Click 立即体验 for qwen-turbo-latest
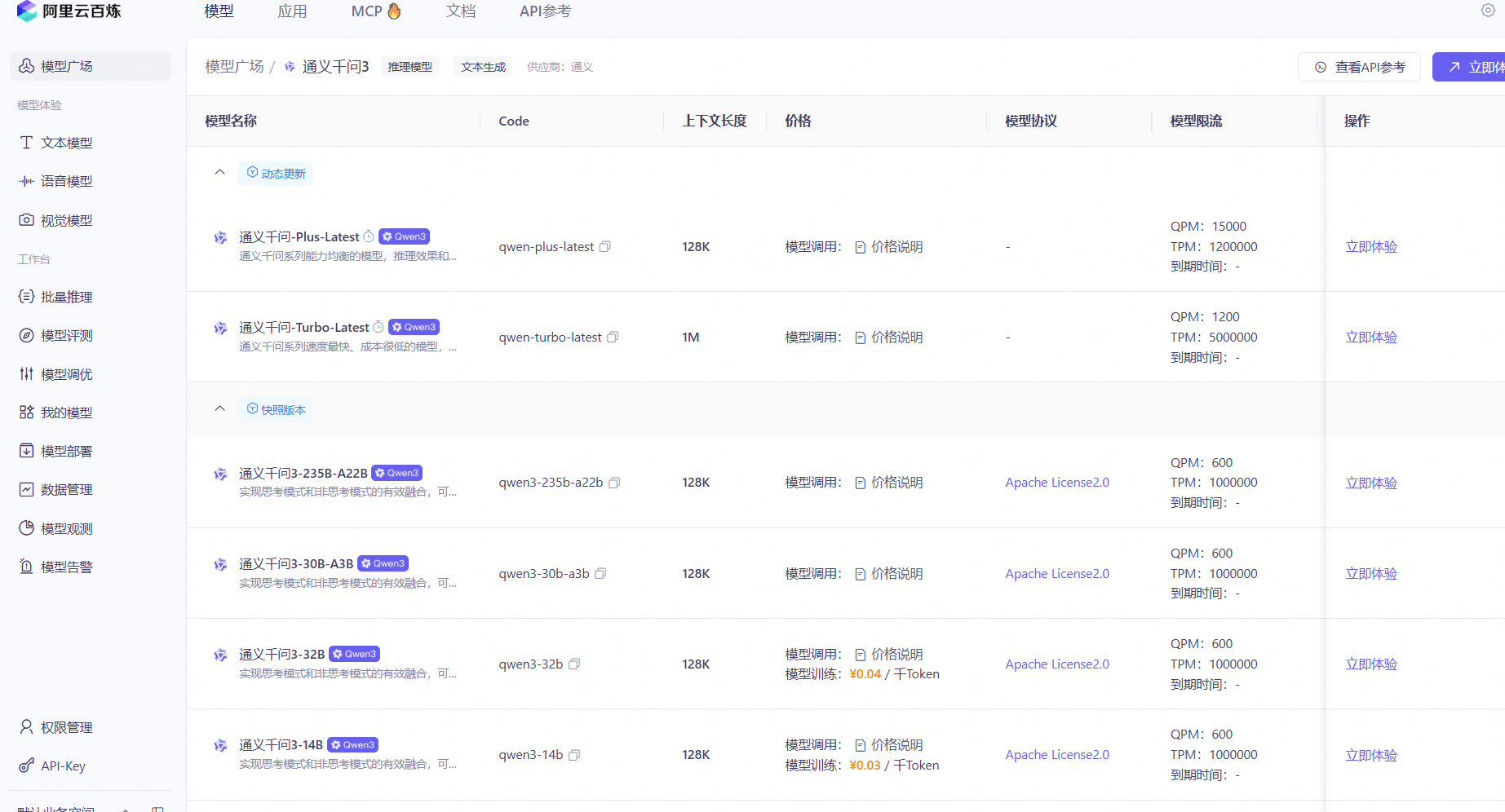 pyautogui.click(x=1371, y=338)
